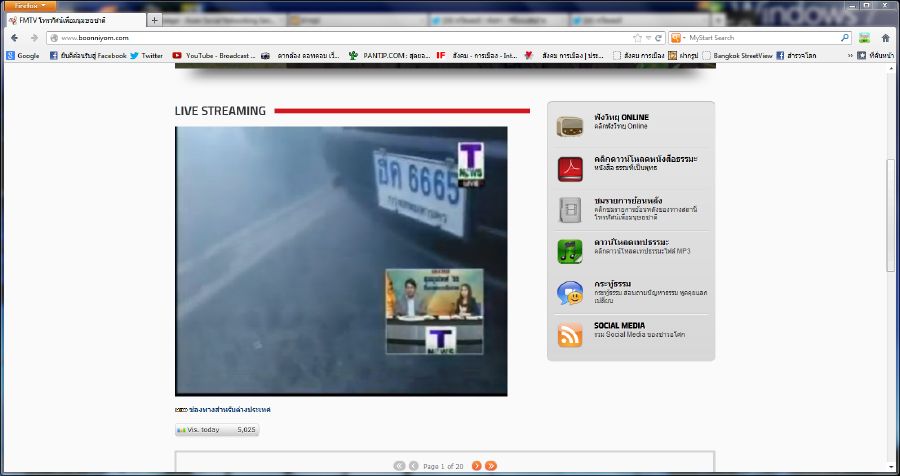
Task: Click the orange RSS Social Media icon
Action: pyautogui.click(x=570, y=335)
